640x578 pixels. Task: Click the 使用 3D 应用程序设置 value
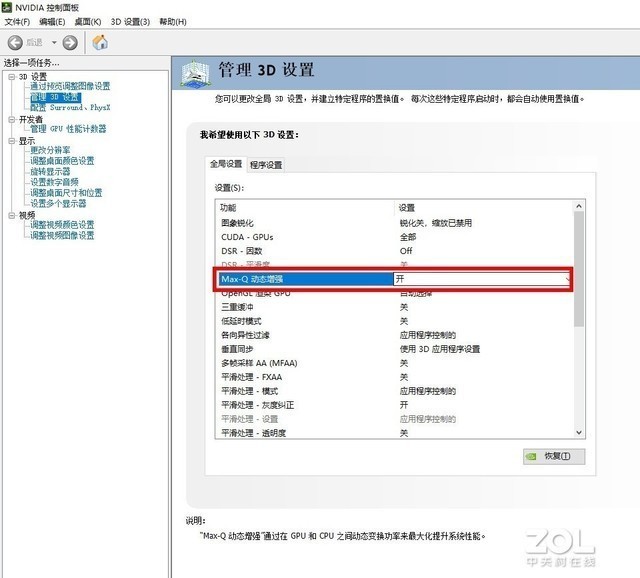pos(440,349)
